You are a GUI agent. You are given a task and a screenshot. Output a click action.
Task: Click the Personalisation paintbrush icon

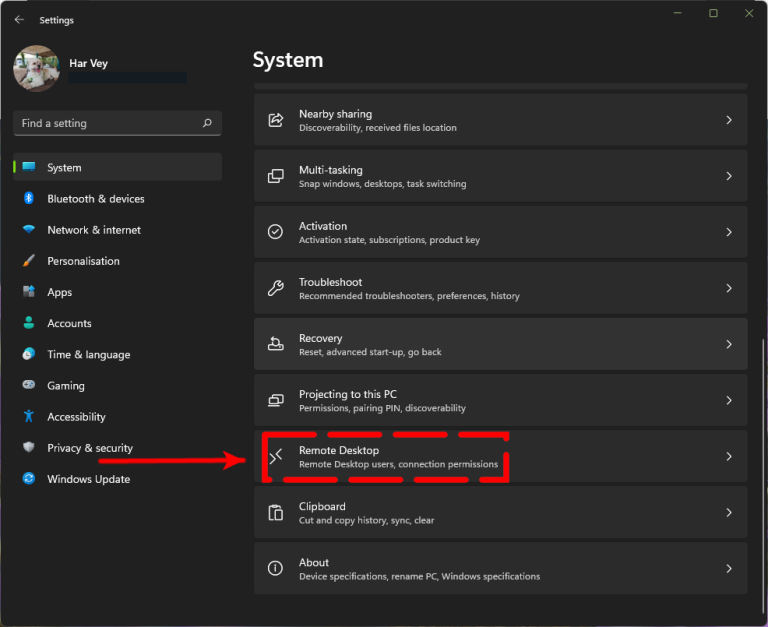click(x=29, y=261)
